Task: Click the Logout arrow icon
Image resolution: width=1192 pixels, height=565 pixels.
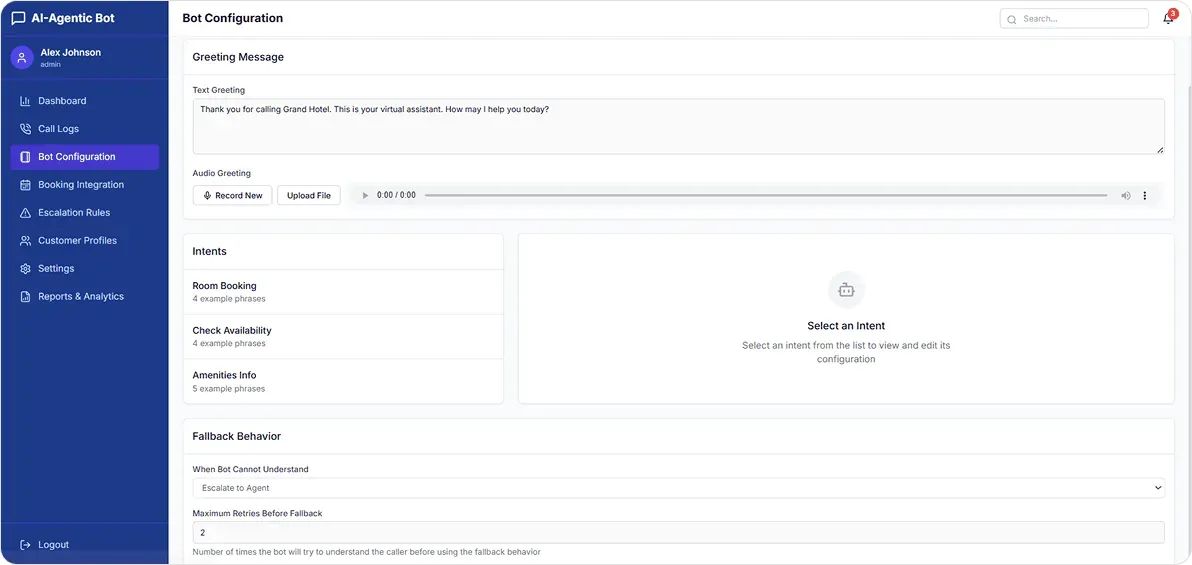Action: 25,544
